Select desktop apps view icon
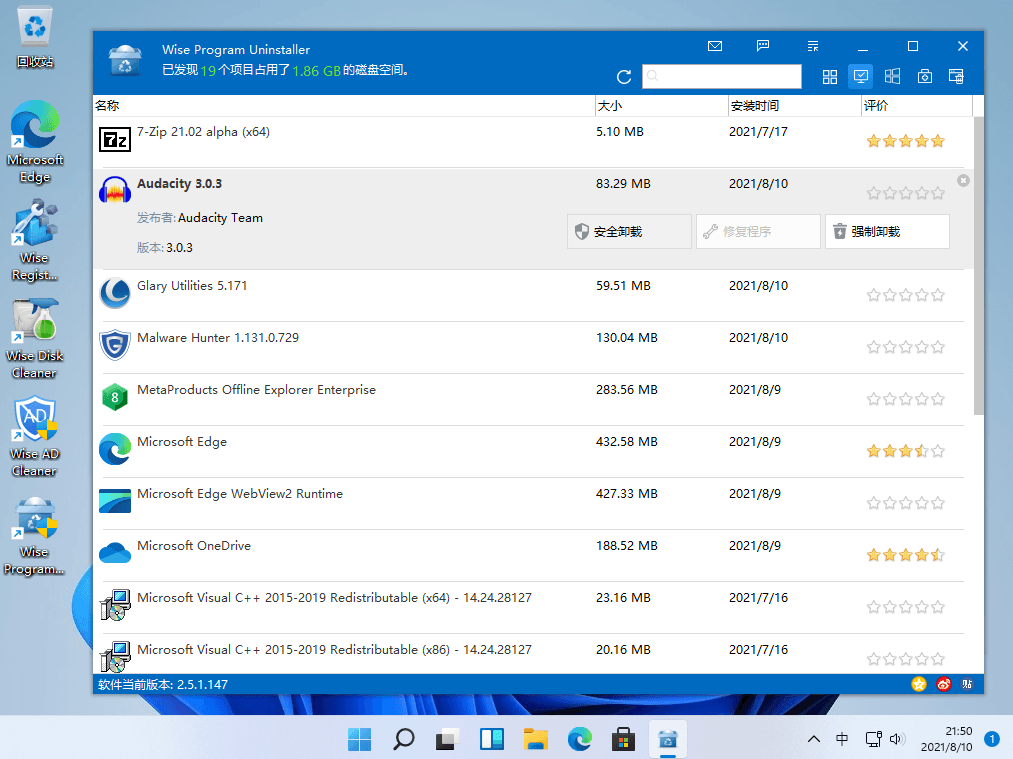This screenshot has width=1013, height=759. coord(861,76)
